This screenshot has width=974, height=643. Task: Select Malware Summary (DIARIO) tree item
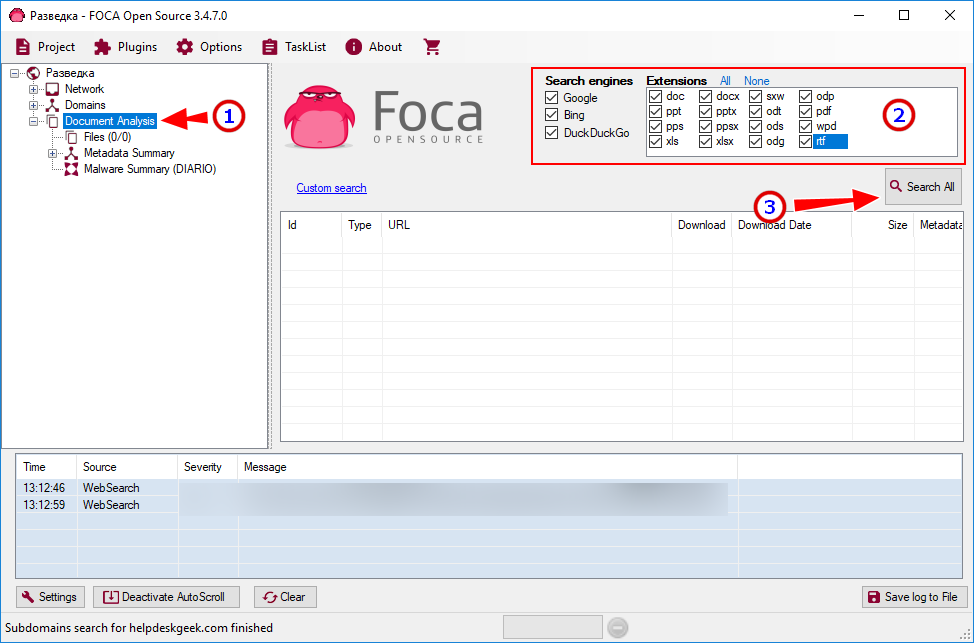pyautogui.click(x=150, y=169)
